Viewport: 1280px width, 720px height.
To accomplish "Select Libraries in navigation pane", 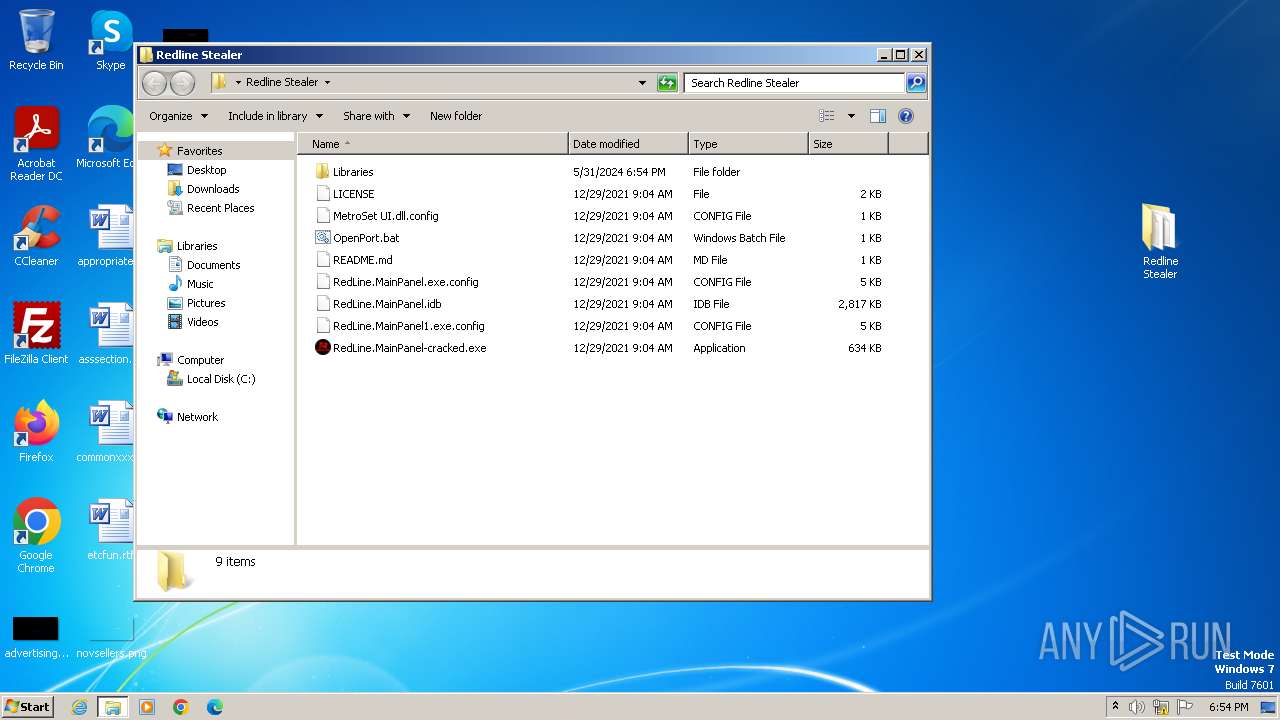I will pos(197,246).
